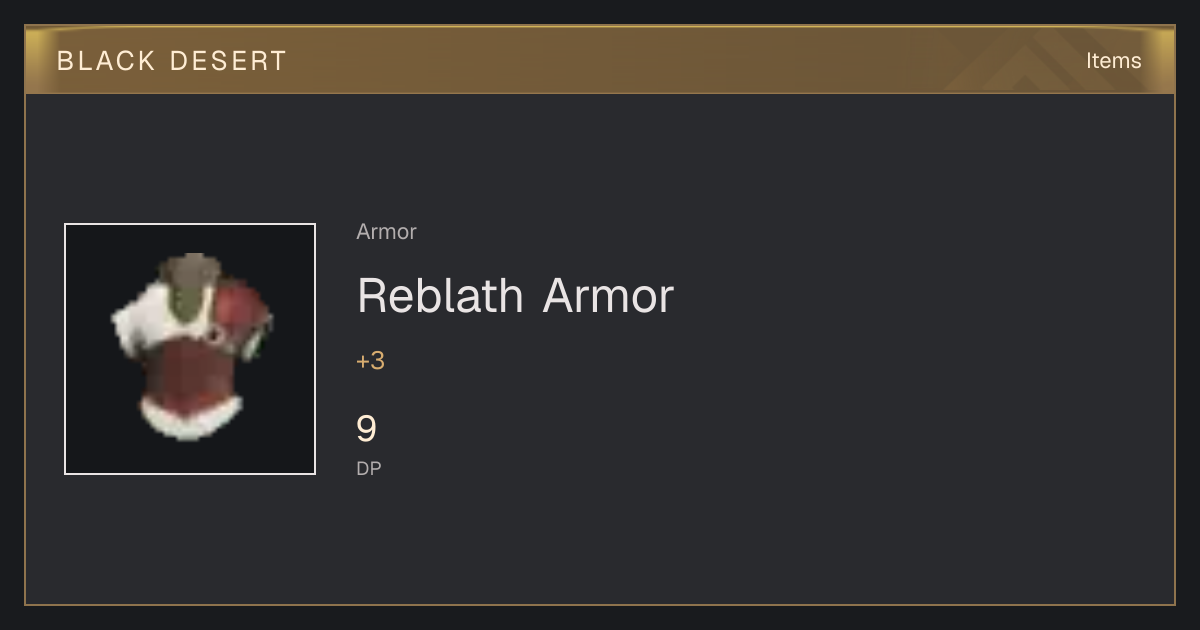Select the Armor category label
This screenshot has height=630, width=1200.
386,232
